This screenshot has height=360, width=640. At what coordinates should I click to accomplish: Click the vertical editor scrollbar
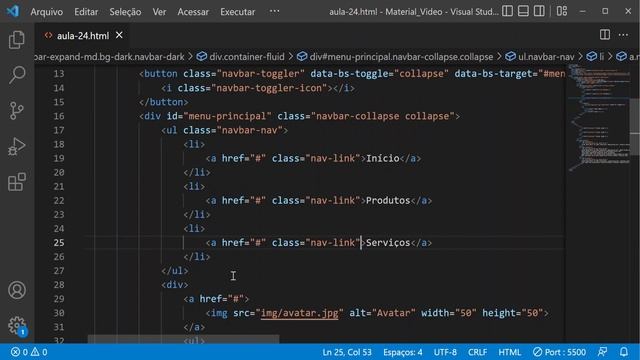(x=635, y=127)
